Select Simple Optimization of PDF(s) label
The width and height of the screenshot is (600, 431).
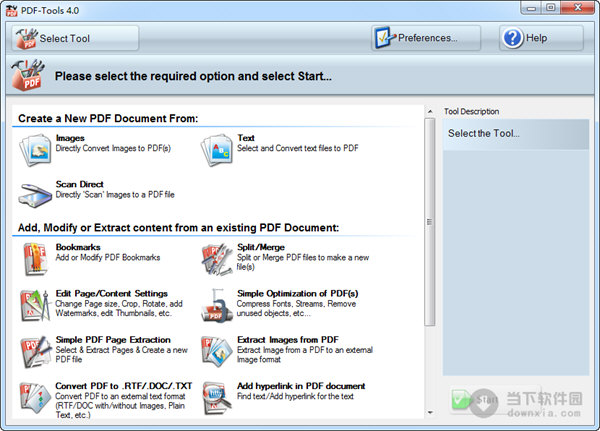pyautogui.click(x=298, y=294)
